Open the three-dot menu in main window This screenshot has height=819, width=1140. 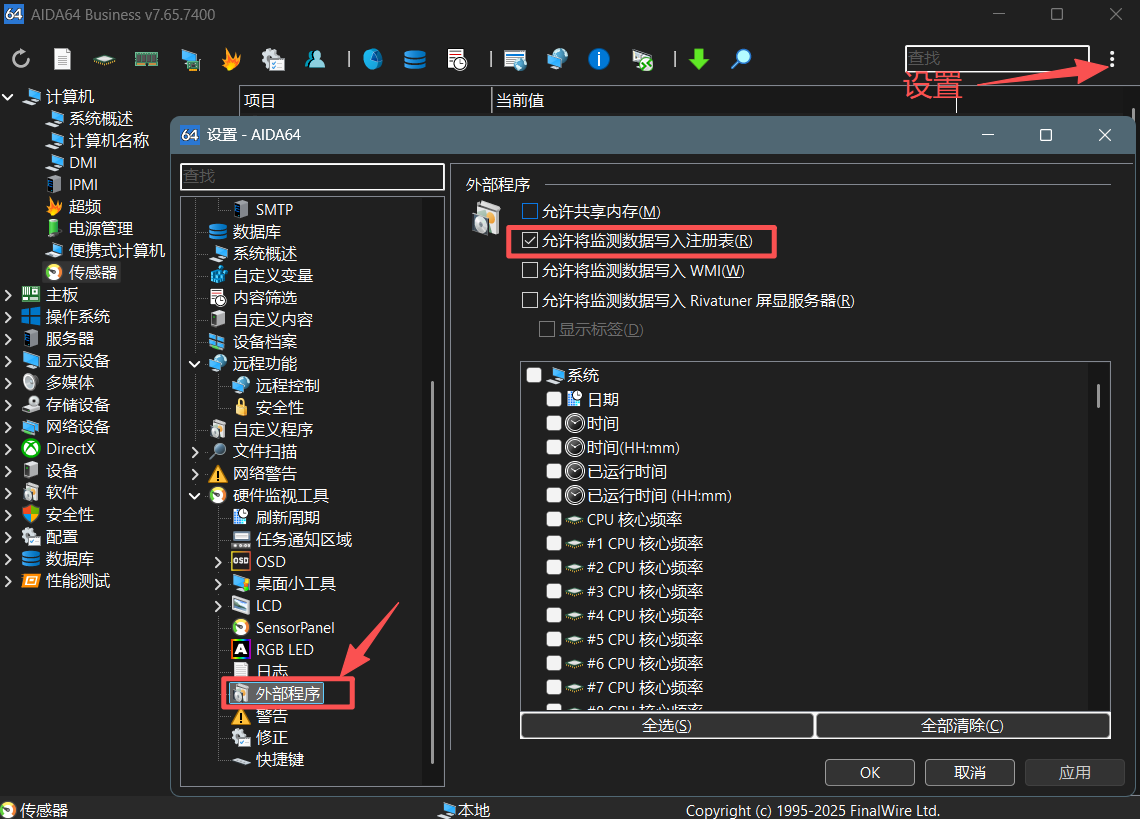point(1112,59)
